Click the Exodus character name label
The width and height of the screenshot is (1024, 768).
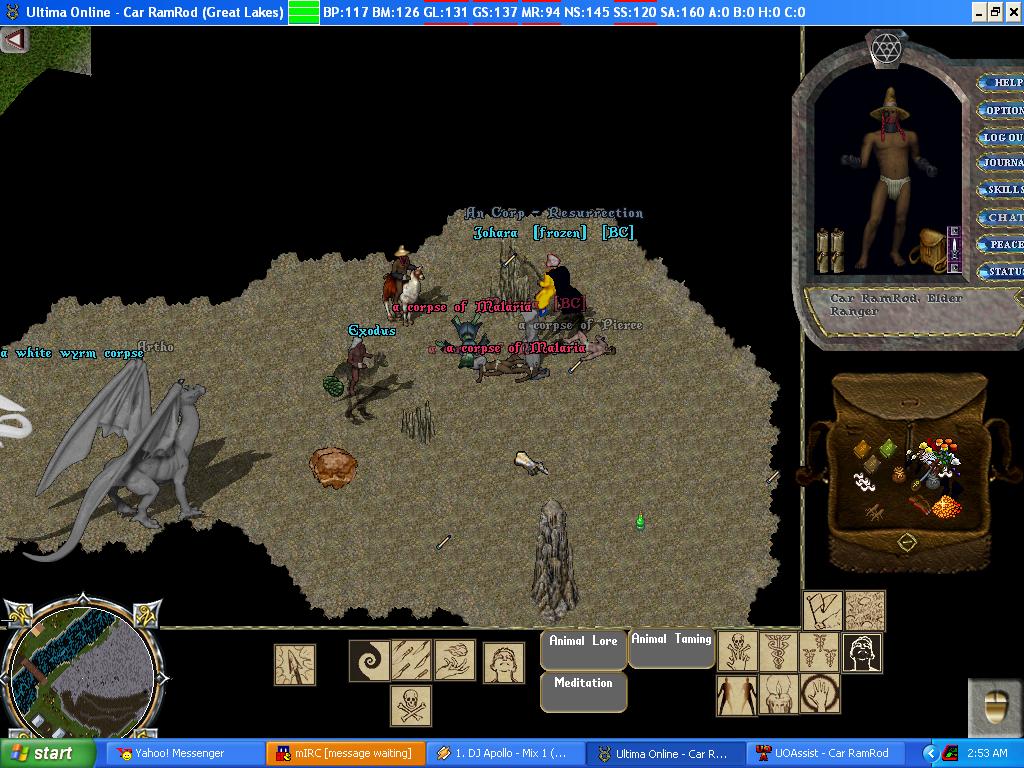[x=372, y=330]
